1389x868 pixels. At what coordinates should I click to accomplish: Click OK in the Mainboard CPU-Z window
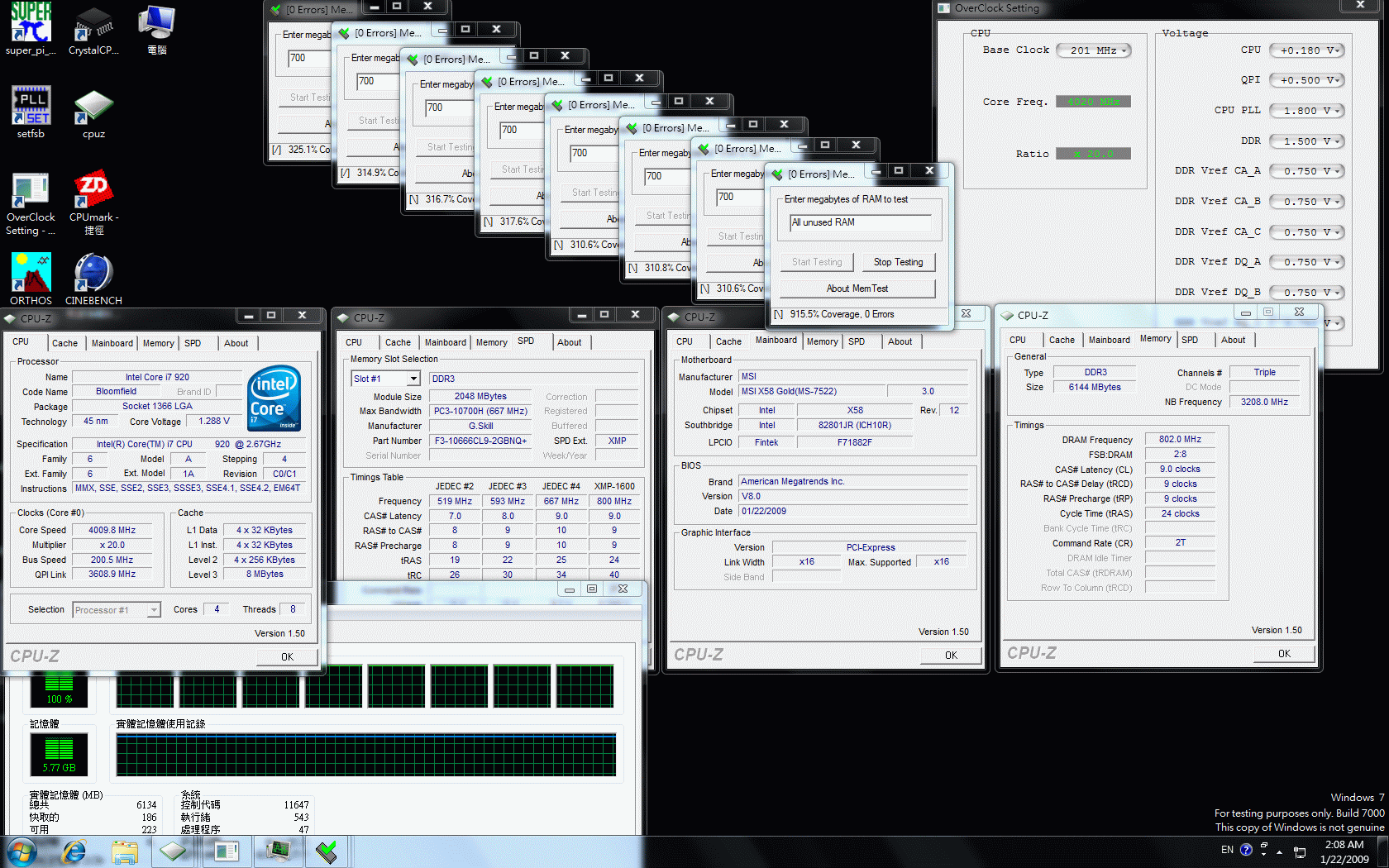coord(951,655)
